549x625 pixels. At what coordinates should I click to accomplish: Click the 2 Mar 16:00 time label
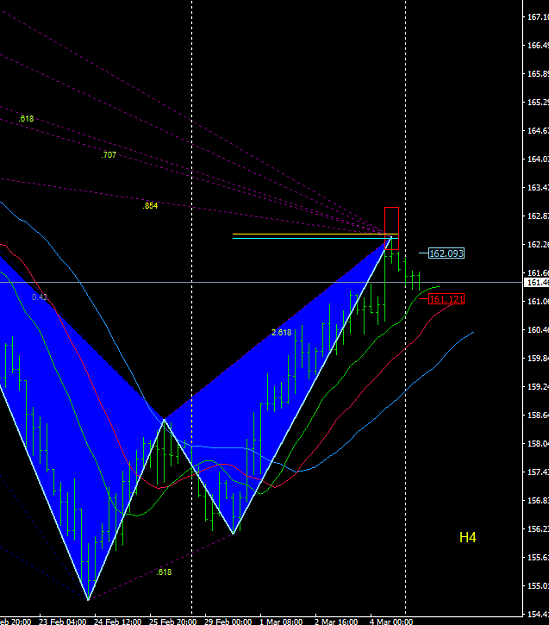[x=336, y=621]
